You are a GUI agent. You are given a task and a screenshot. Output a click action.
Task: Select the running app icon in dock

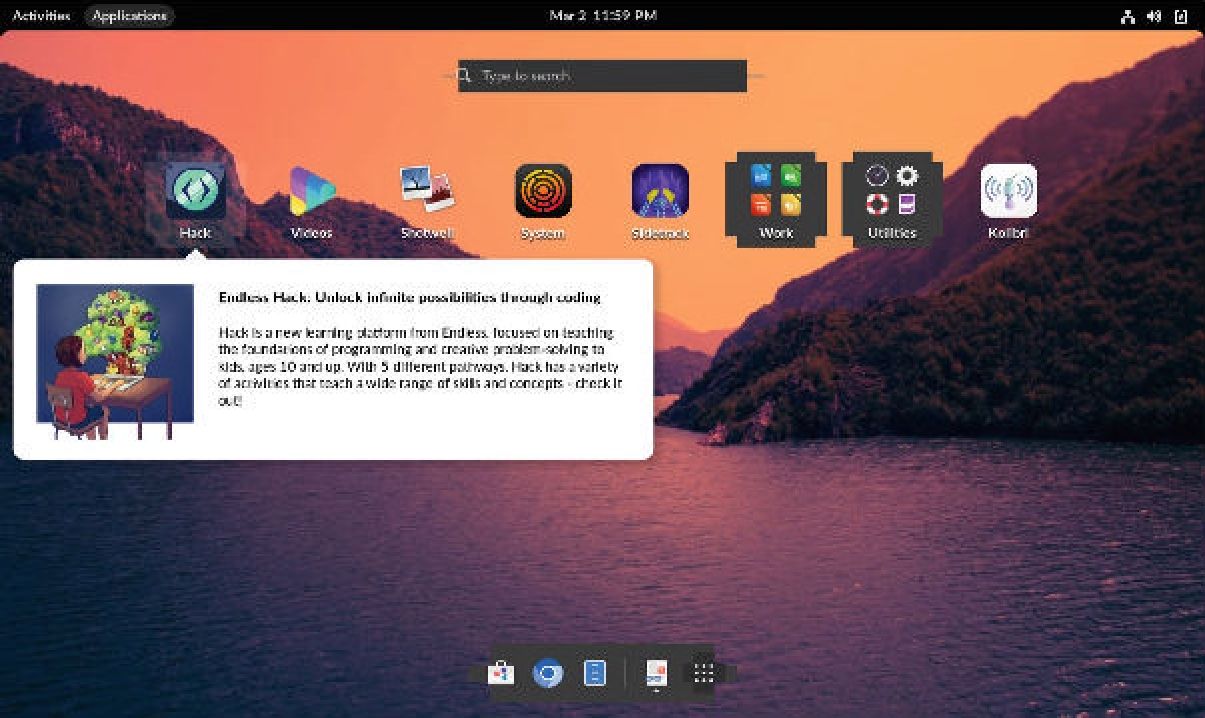[x=656, y=673]
